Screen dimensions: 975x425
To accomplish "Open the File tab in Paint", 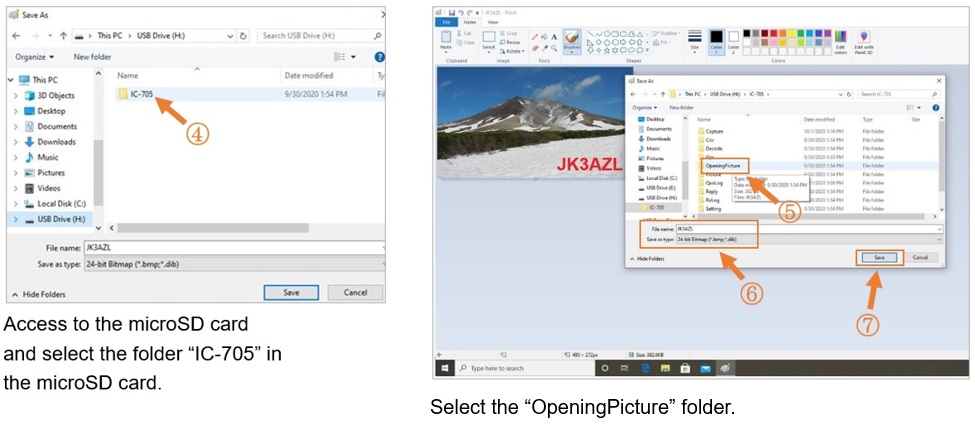I will click(x=448, y=21).
